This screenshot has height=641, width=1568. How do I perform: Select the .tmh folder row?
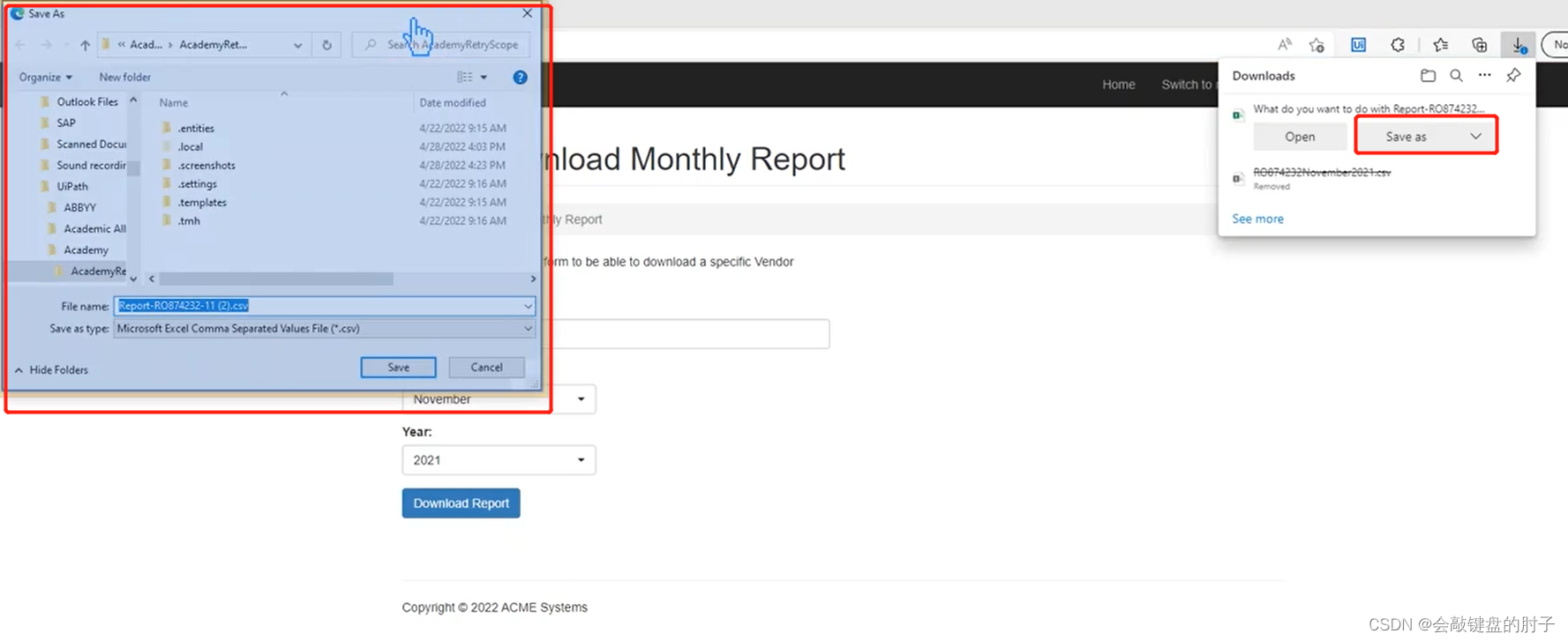pyautogui.click(x=189, y=221)
